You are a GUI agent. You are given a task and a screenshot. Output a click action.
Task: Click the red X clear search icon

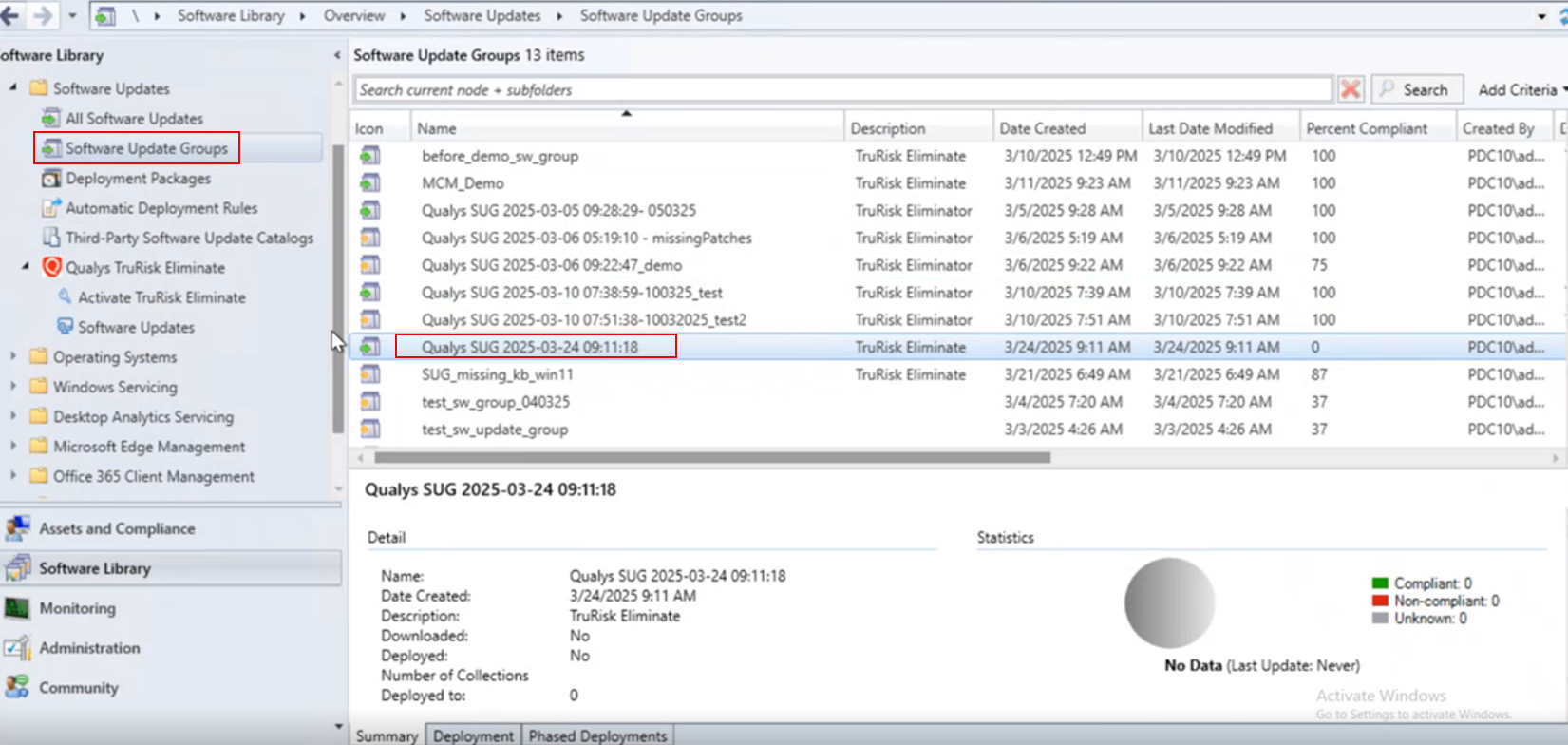point(1350,89)
